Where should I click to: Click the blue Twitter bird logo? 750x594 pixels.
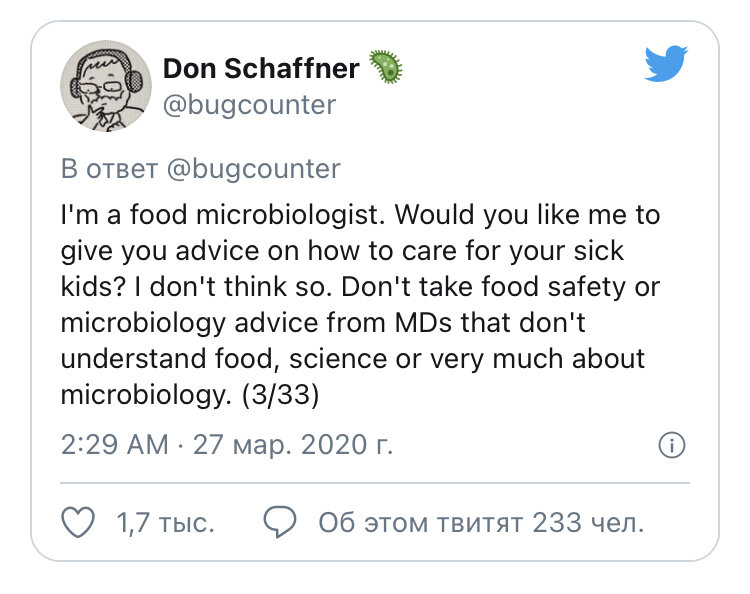(x=666, y=64)
